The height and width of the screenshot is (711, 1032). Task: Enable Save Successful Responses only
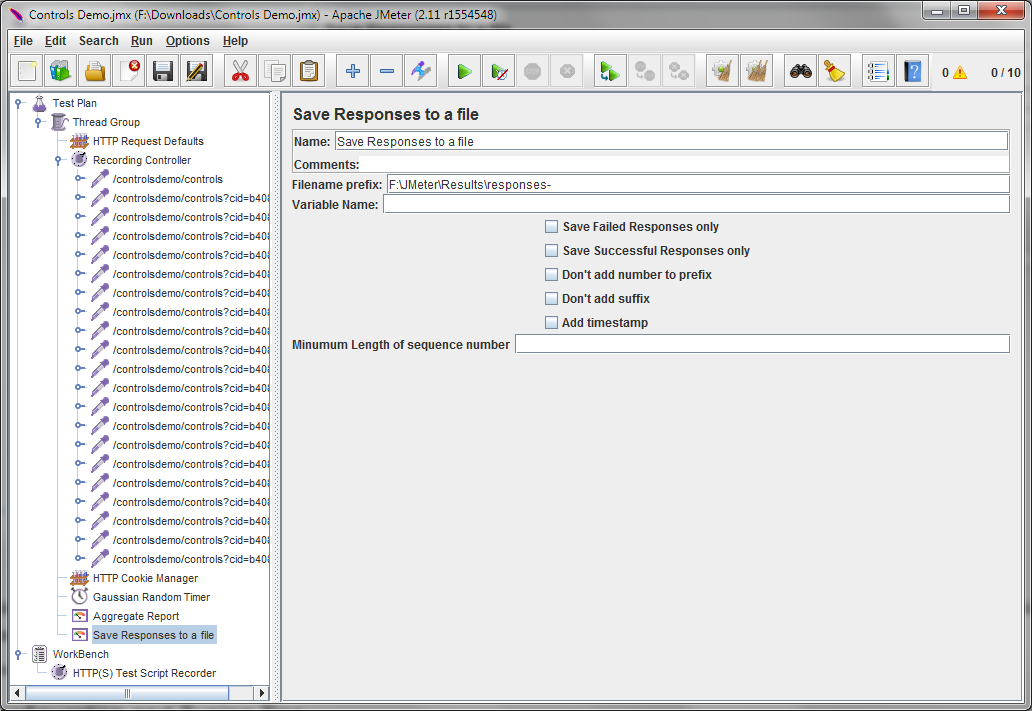pyautogui.click(x=552, y=250)
